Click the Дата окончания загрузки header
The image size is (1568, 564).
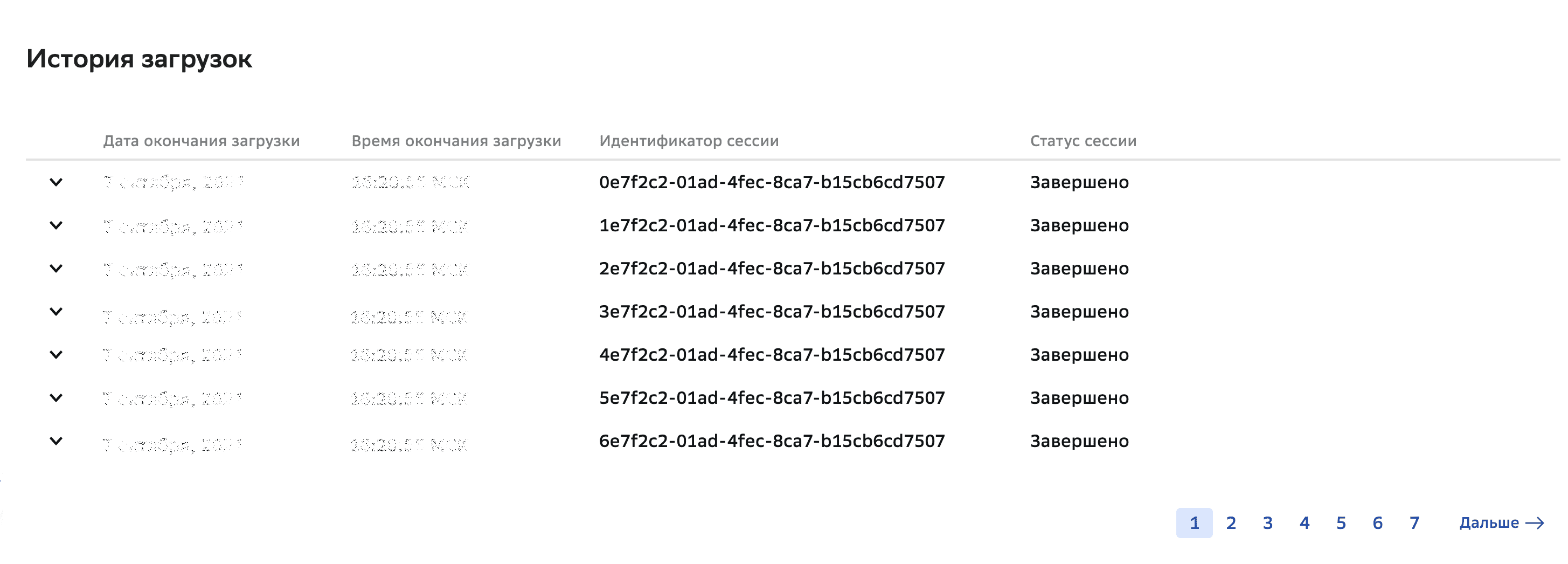click(x=202, y=141)
